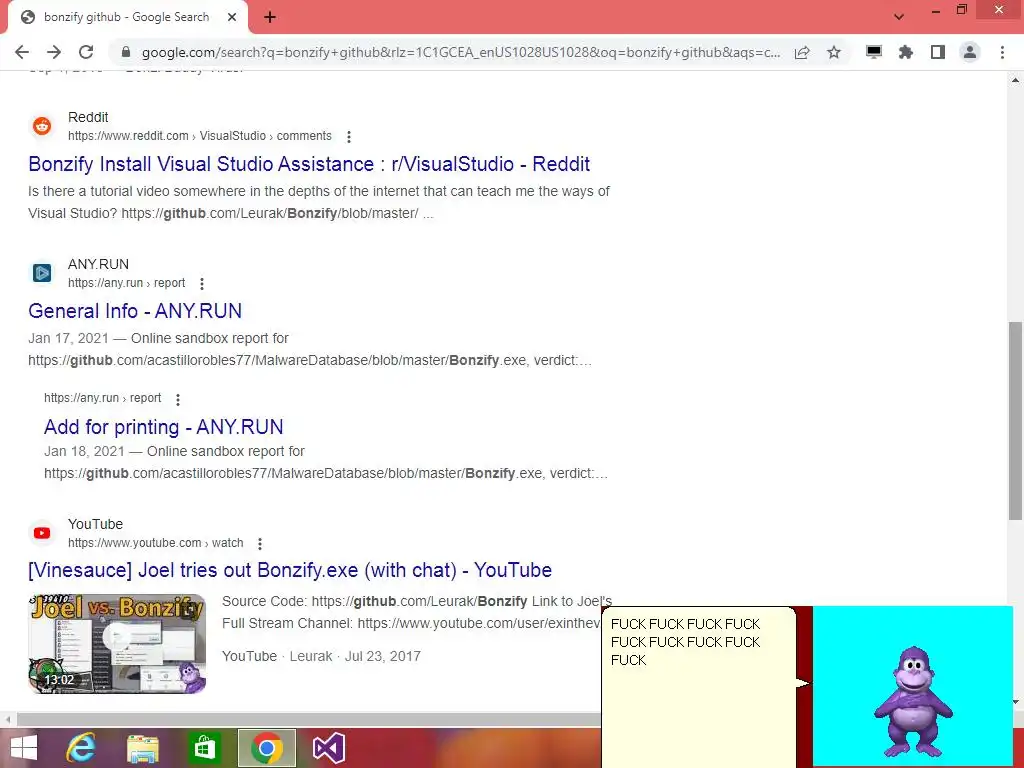
Task: Click the Reddit site name
Action: coord(88,118)
